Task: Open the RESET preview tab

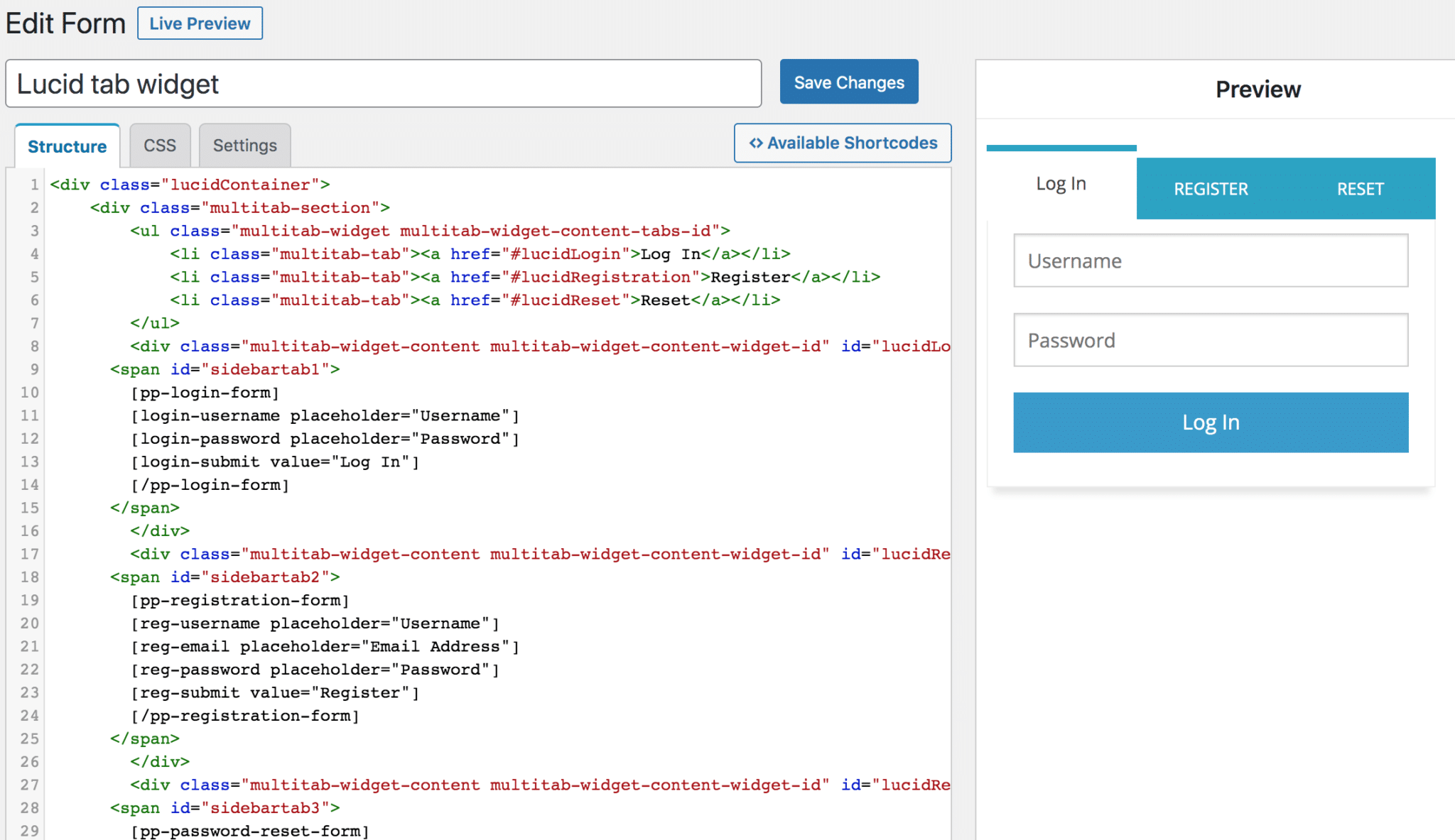Action: point(1360,189)
